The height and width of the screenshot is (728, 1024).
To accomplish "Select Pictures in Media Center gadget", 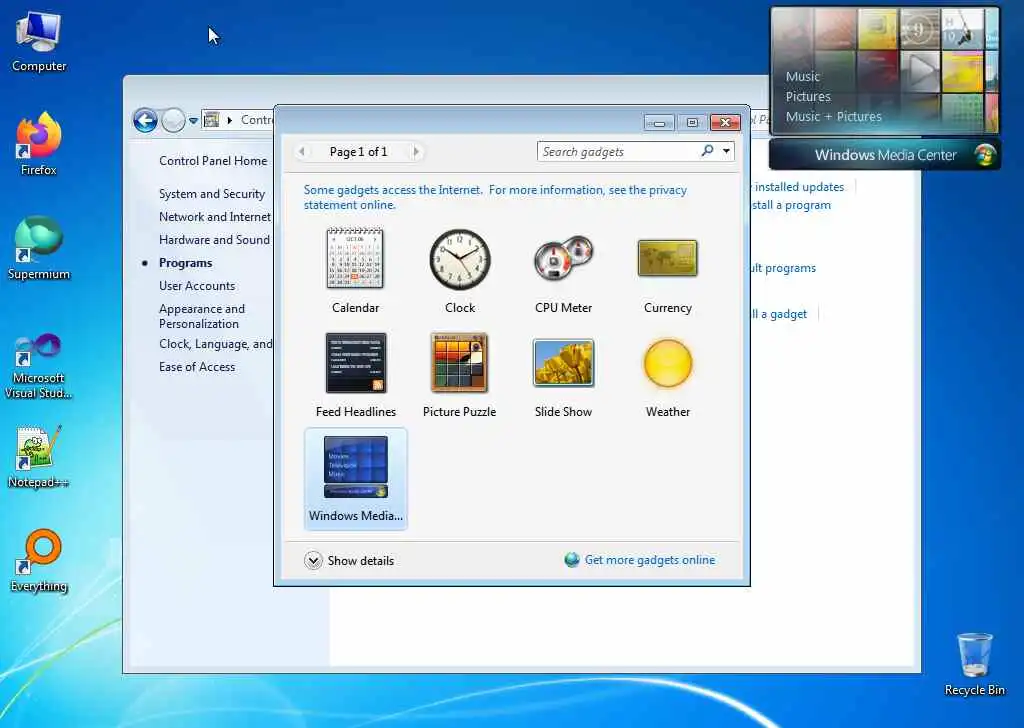I will click(808, 97).
